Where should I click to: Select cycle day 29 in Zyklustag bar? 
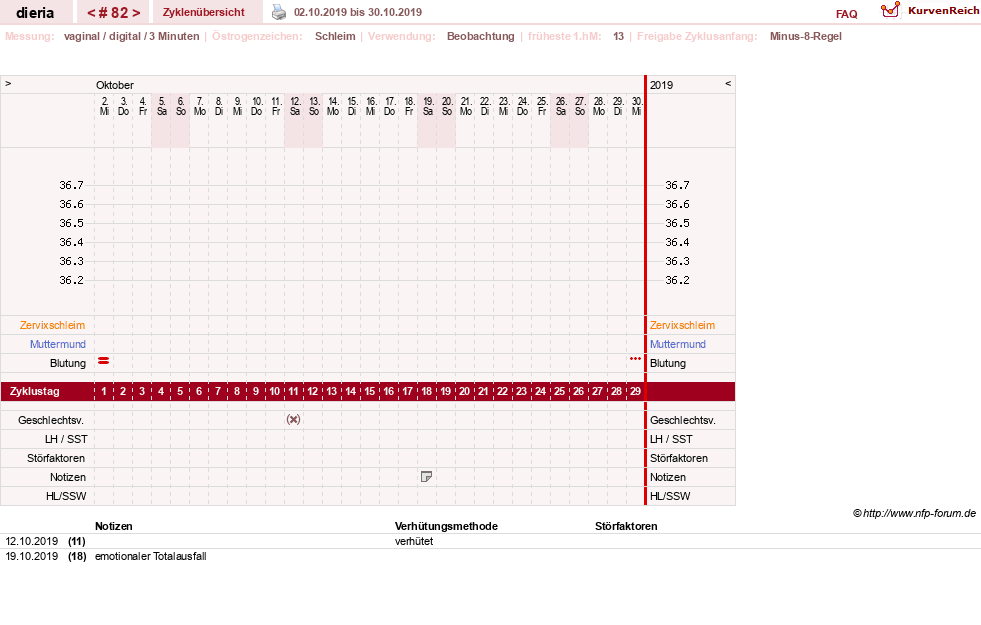[635, 391]
